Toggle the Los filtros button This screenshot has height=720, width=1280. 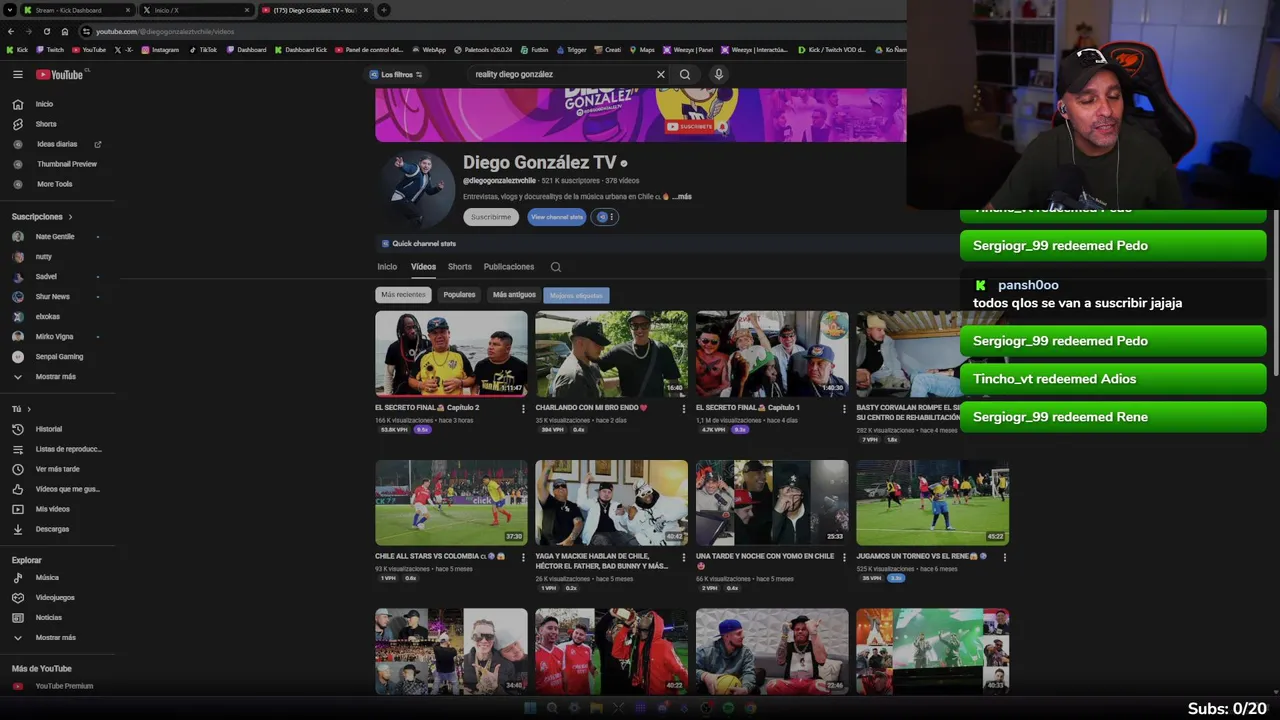(396, 74)
